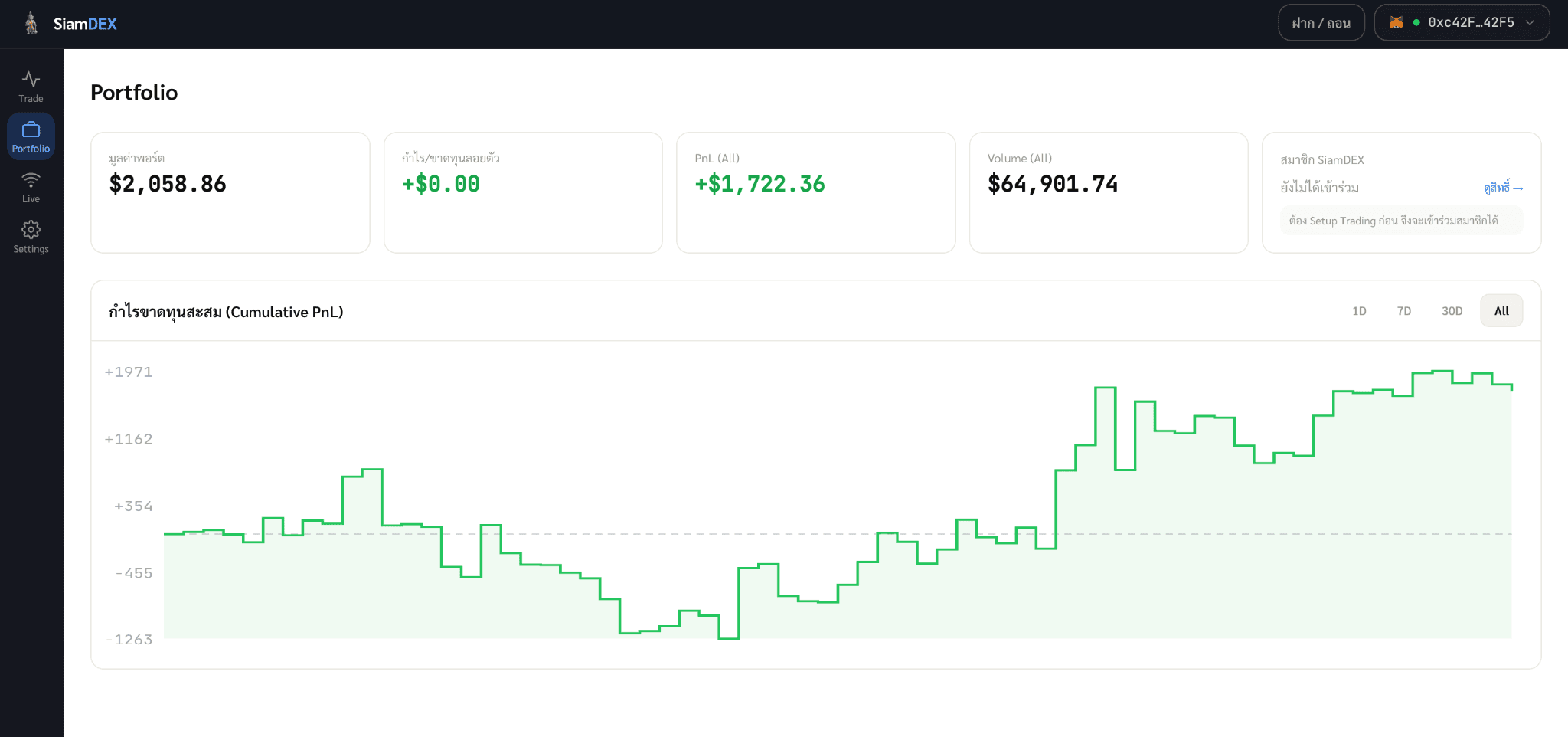Switch chart range to 1D
This screenshot has width=1568, height=737.
[1359, 311]
